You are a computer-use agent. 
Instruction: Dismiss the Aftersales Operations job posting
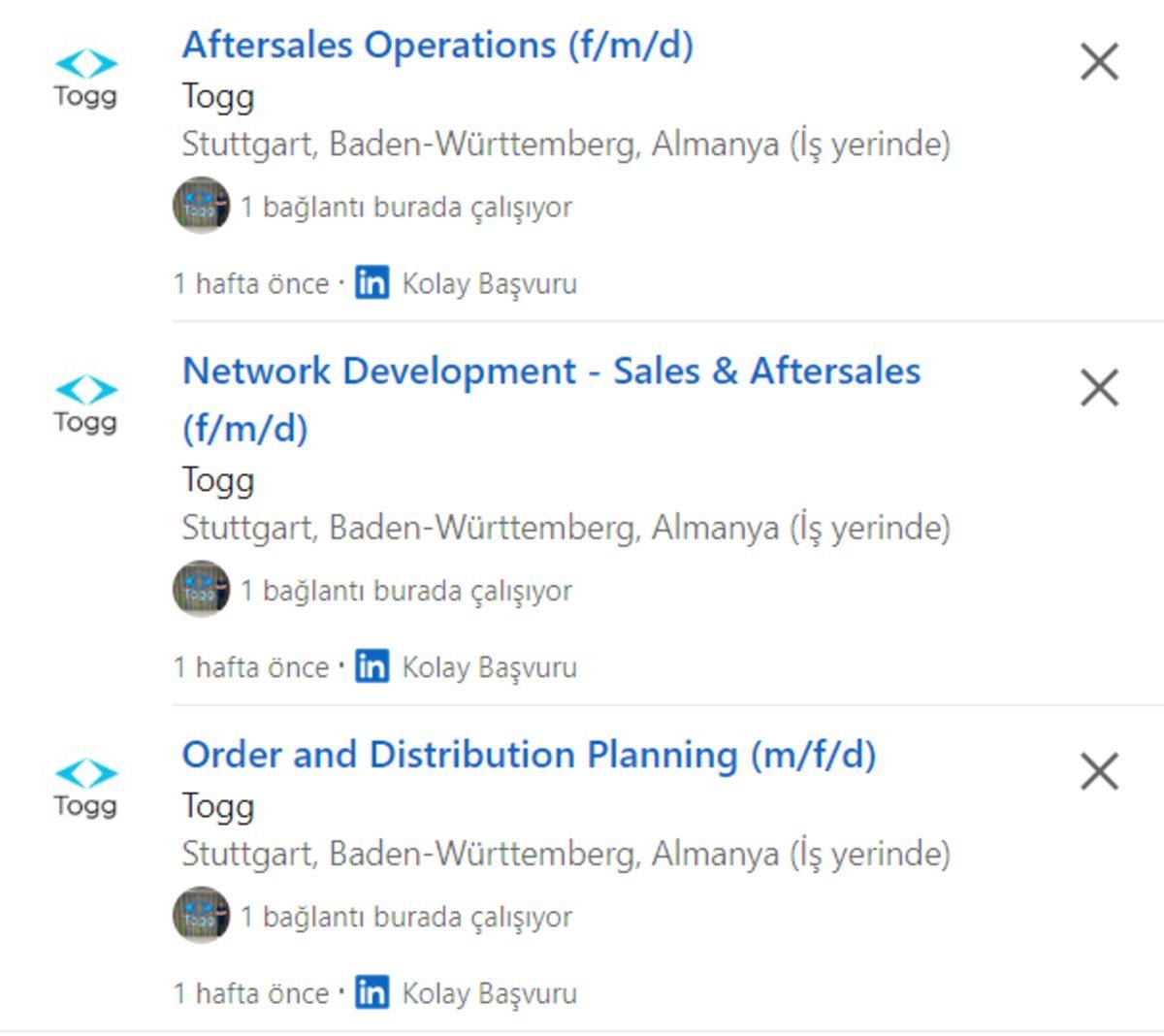pos(1099,62)
